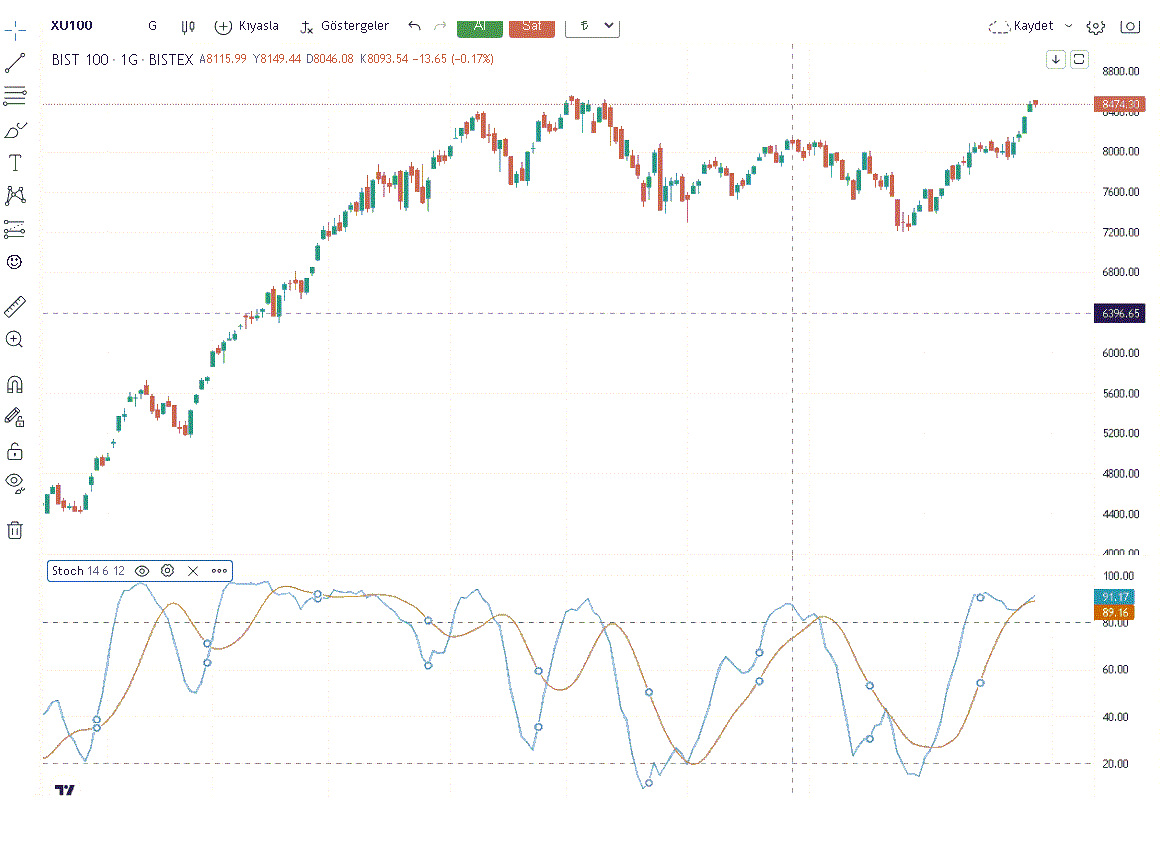Toggle hide all drawings

15,484
